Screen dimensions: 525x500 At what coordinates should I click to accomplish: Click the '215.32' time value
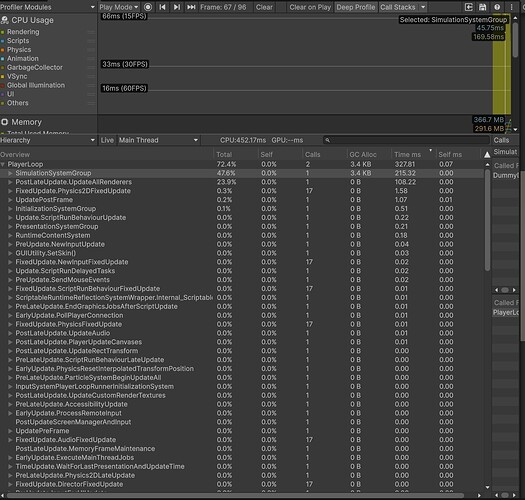tap(405, 173)
